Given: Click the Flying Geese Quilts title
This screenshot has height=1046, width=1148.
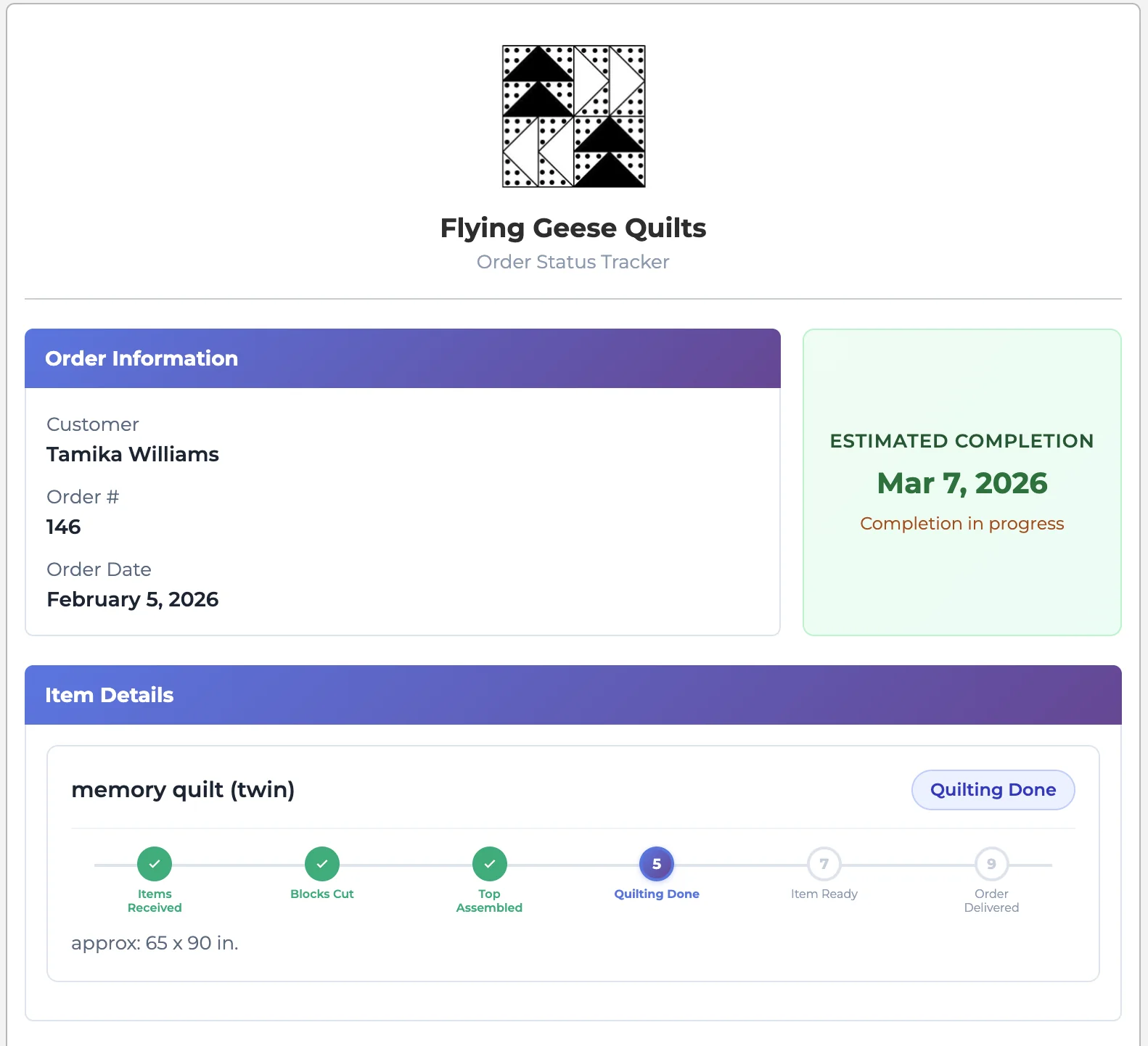Looking at the screenshot, I should coord(573,228).
